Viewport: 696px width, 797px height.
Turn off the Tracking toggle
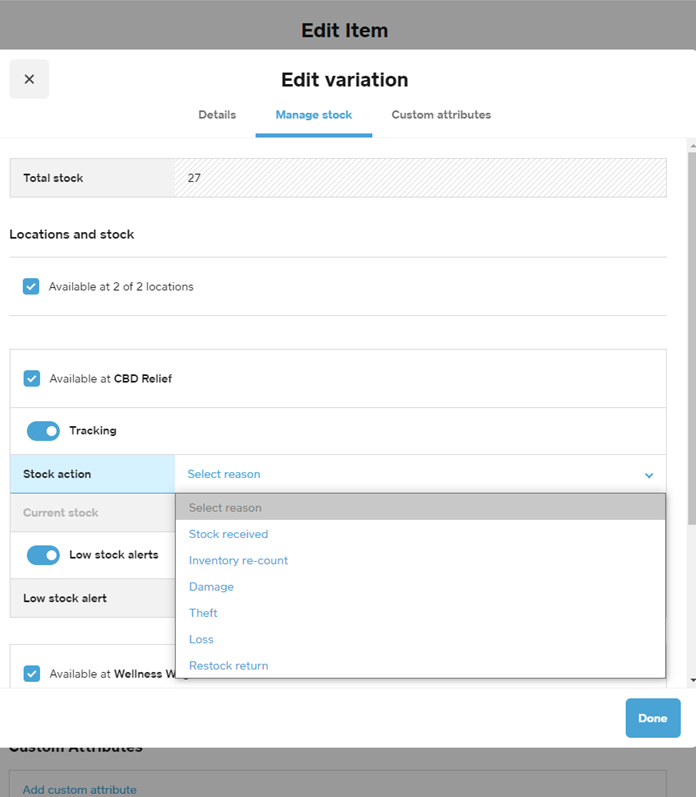pyautogui.click(x=43, y=431)
